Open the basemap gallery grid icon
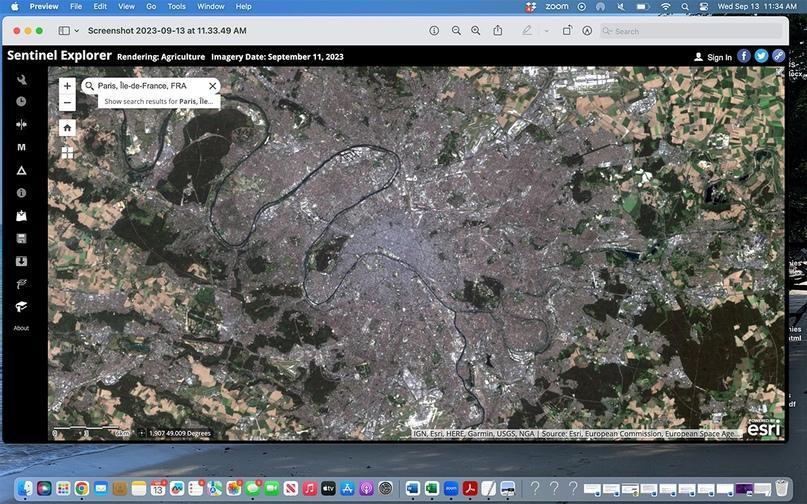This screenshot has height=504, width=807. (x=67, y=152)
